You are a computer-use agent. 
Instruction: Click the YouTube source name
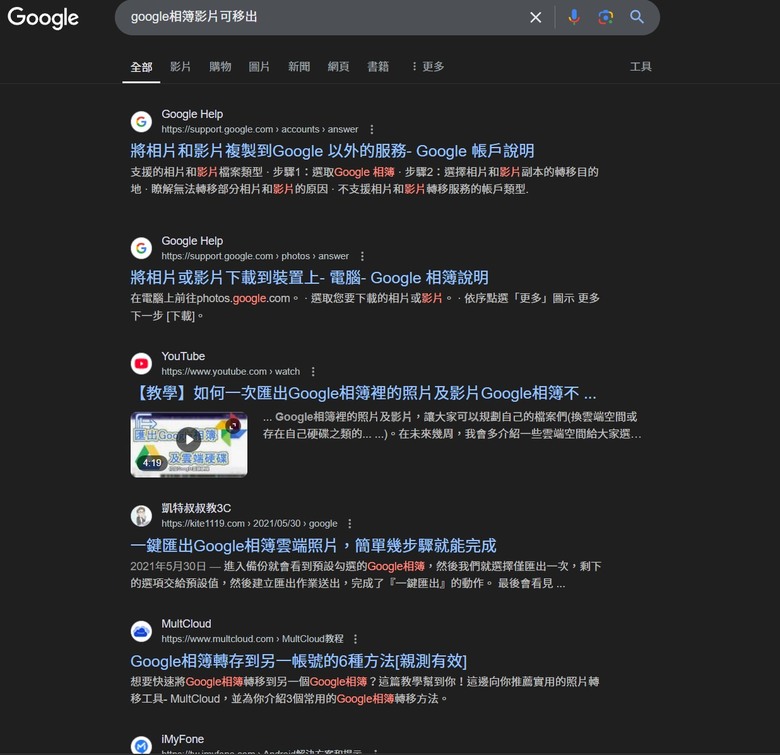[183, 356]
